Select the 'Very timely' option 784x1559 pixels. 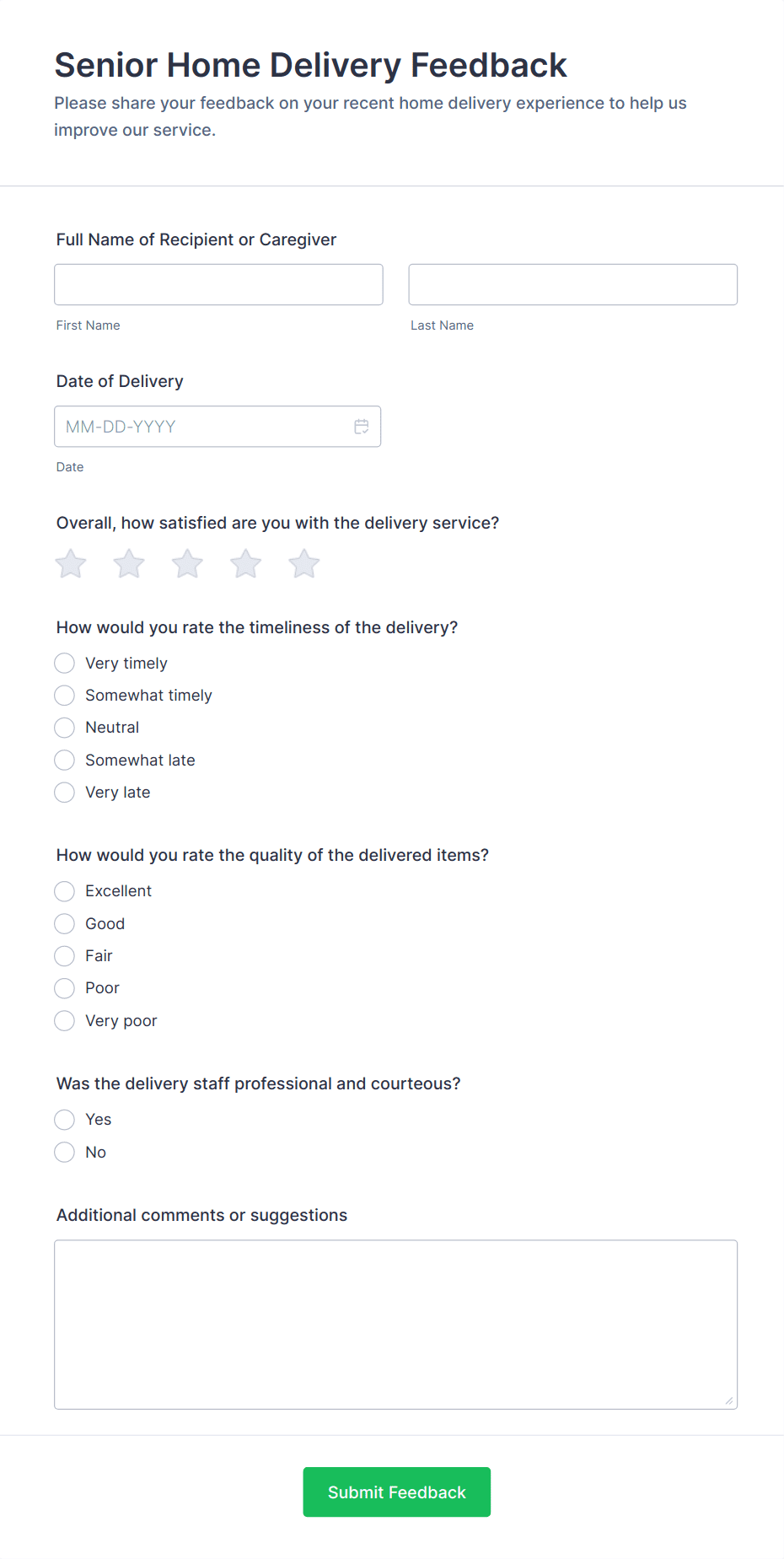(65, 664)
